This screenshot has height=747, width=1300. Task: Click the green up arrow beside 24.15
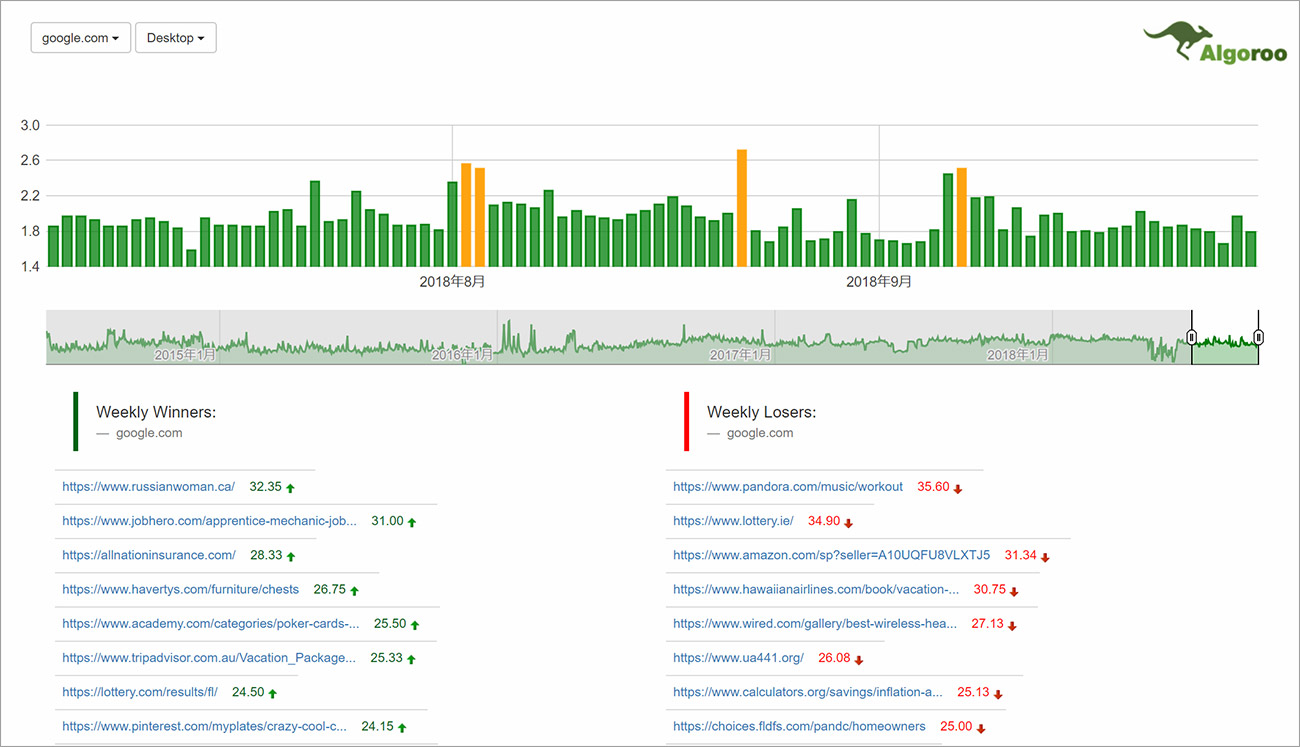(x=402, y=727)
